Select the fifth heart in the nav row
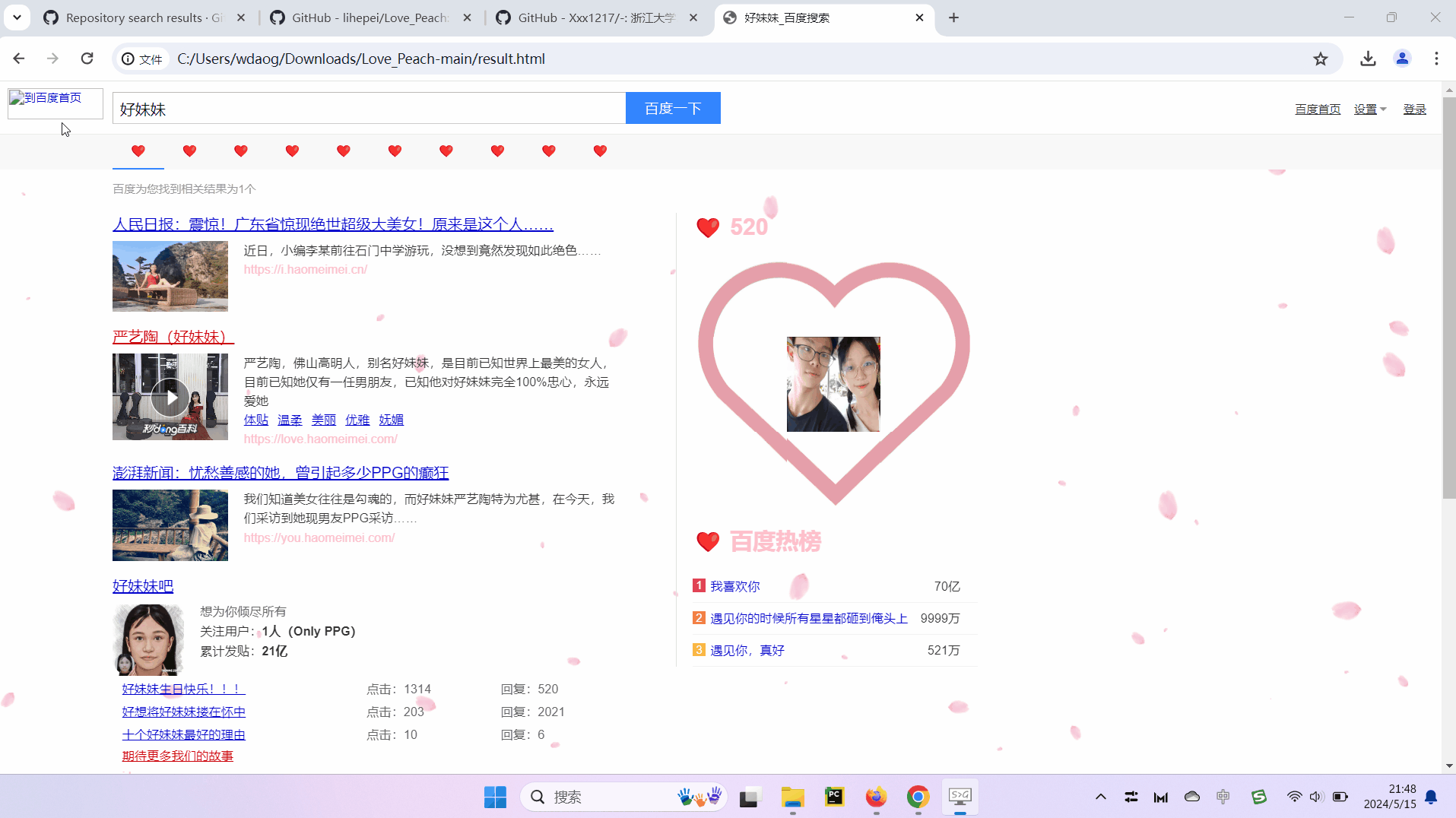 [x=344, y=151]
